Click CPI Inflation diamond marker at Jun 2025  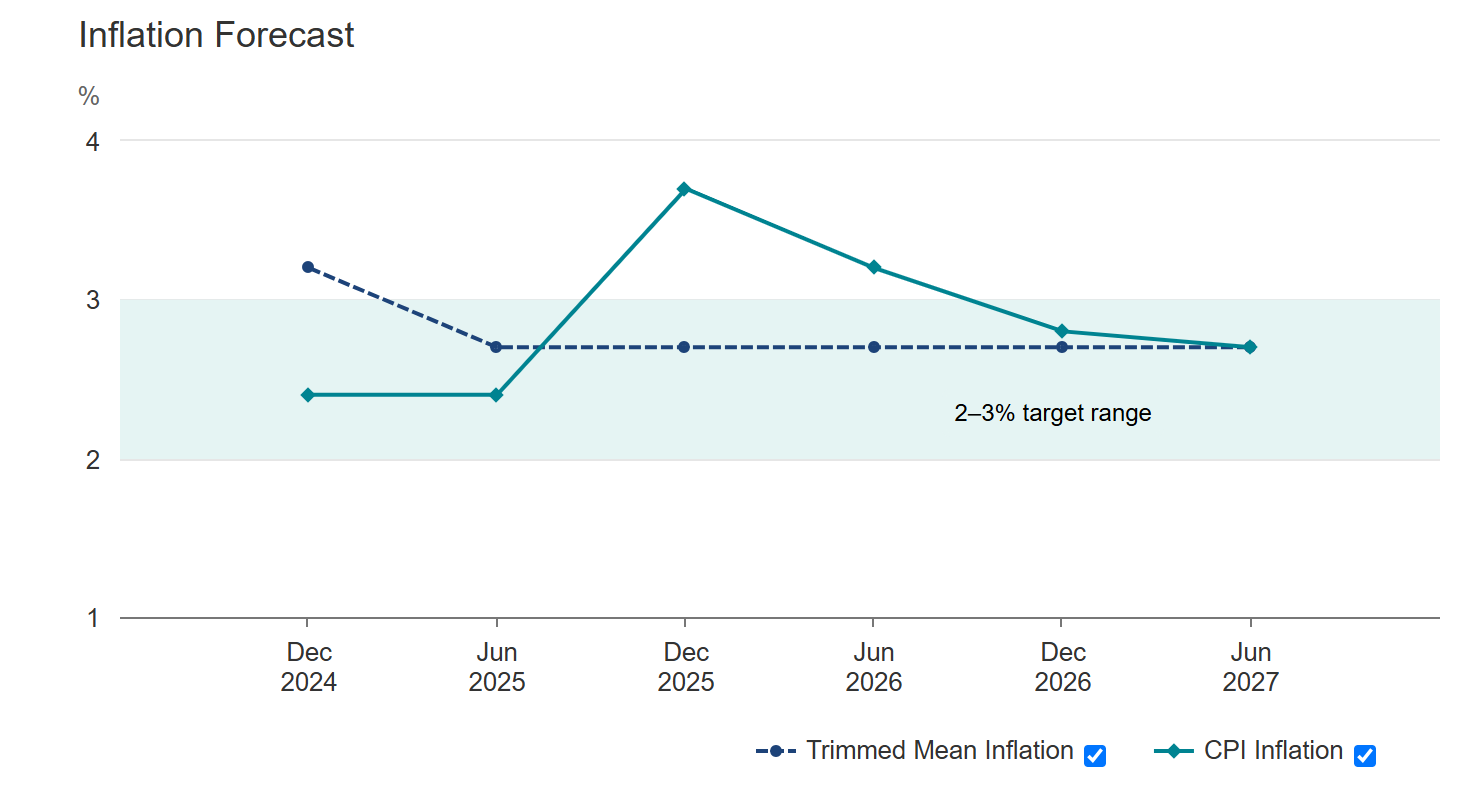pyautogui.click(x=496, y=395)
